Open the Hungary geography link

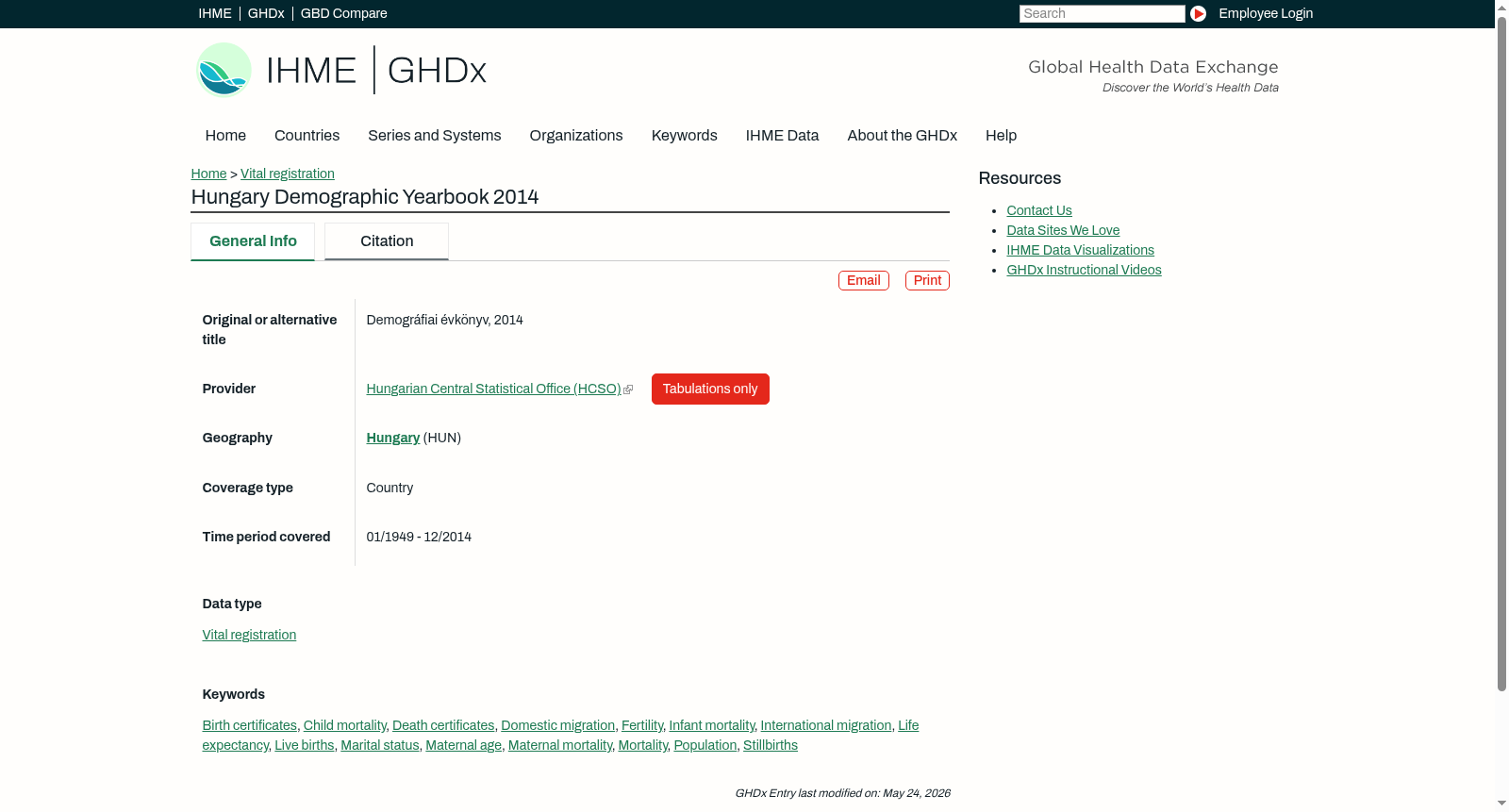tap(393, 438)
